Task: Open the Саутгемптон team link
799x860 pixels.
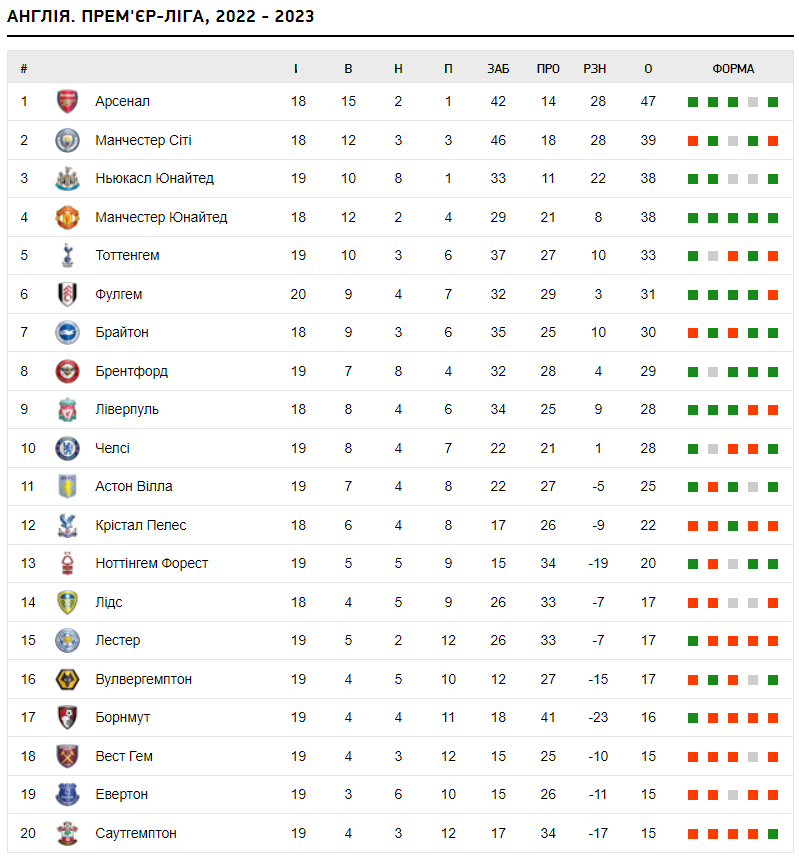Action: coord(136,833)
